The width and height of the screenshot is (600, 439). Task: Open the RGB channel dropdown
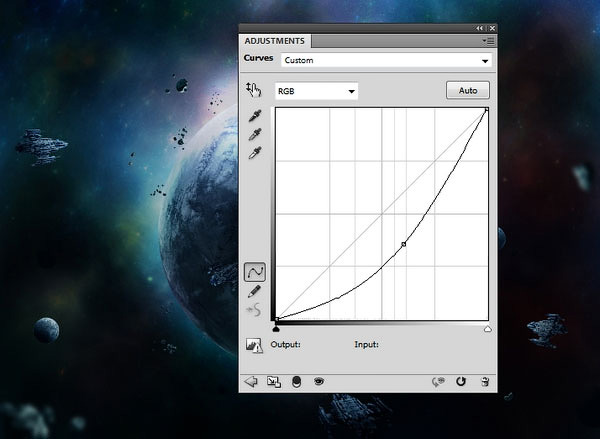pos(316,91)
